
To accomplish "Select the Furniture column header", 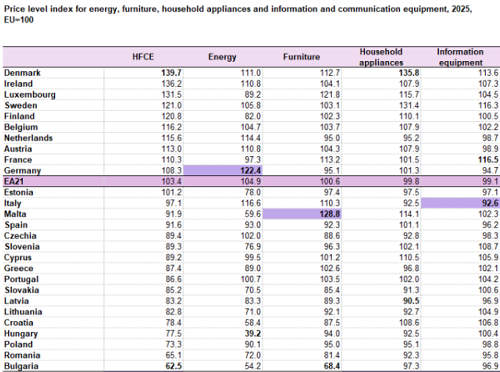I will click(301, 57).
